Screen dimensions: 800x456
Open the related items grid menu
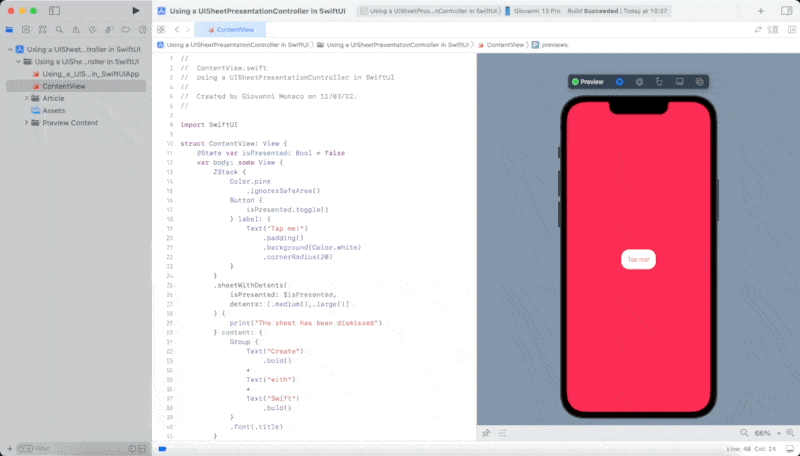pyautogui.click(x=161, y=30)
